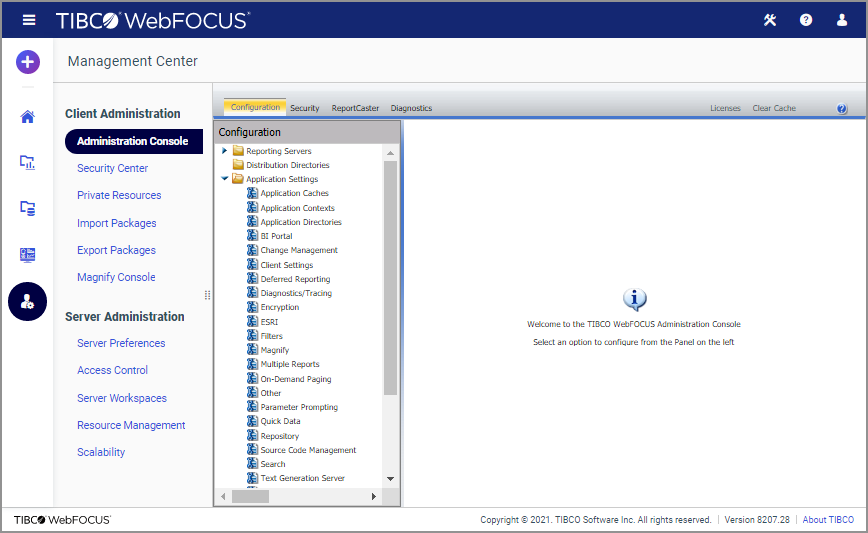Image resolution: width=868 pixels, height=533 pixels.
Task: Select Deferred Reporting in the tree
Action: tap(295, 279)
